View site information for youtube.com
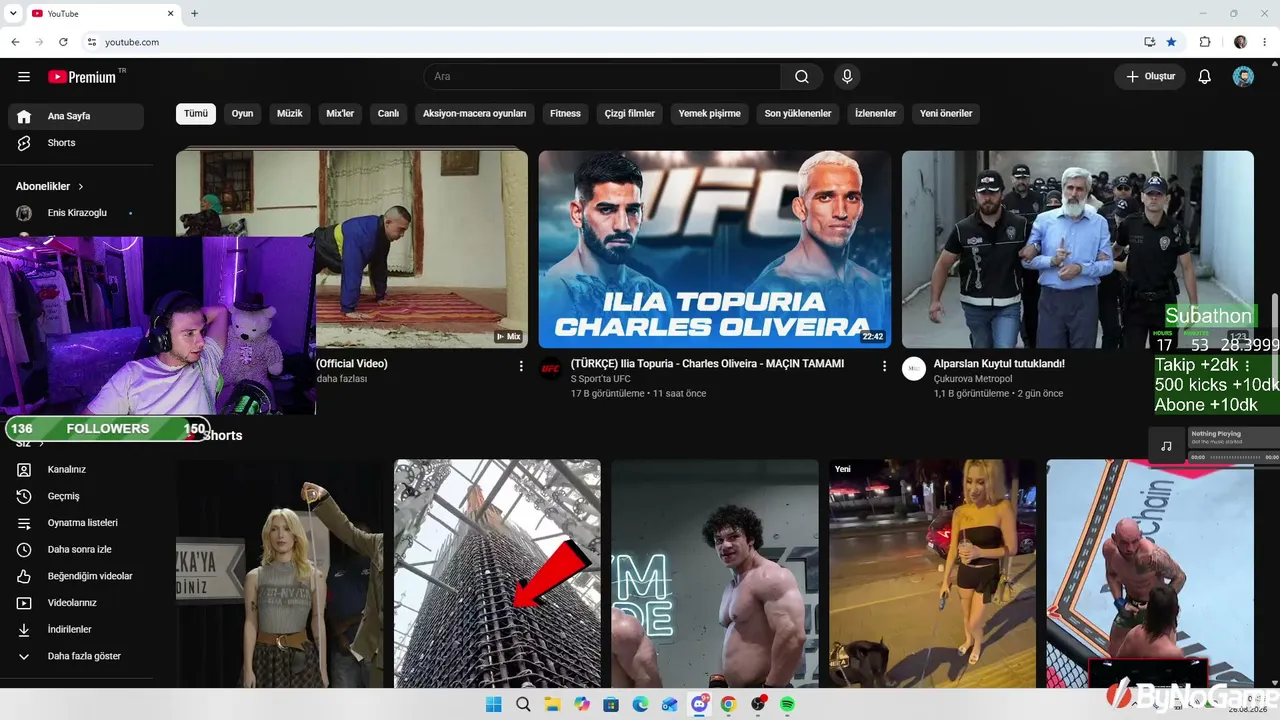Viewport: 1280px width, 720px height. pos(91,42)
